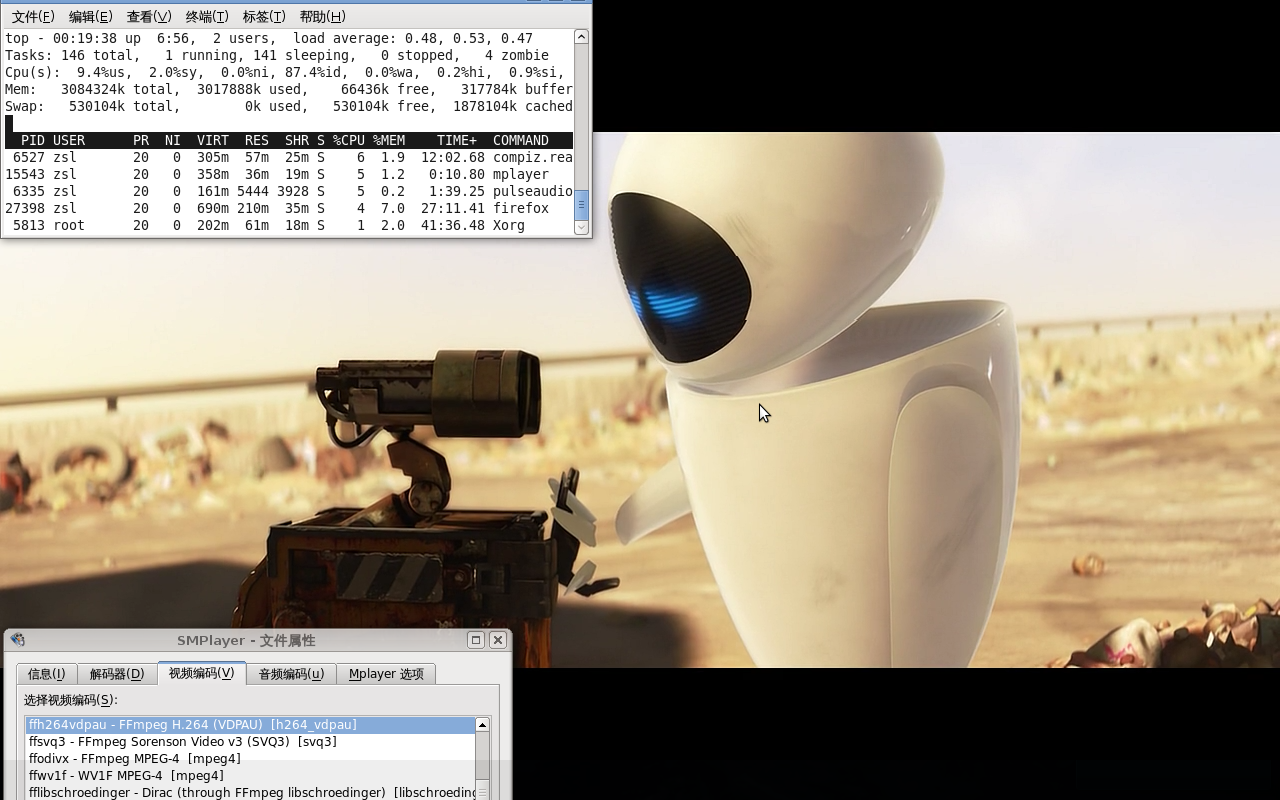Click the codec list scrollbar thumb
The image size is (1280, 800).
tap(482, 790)
